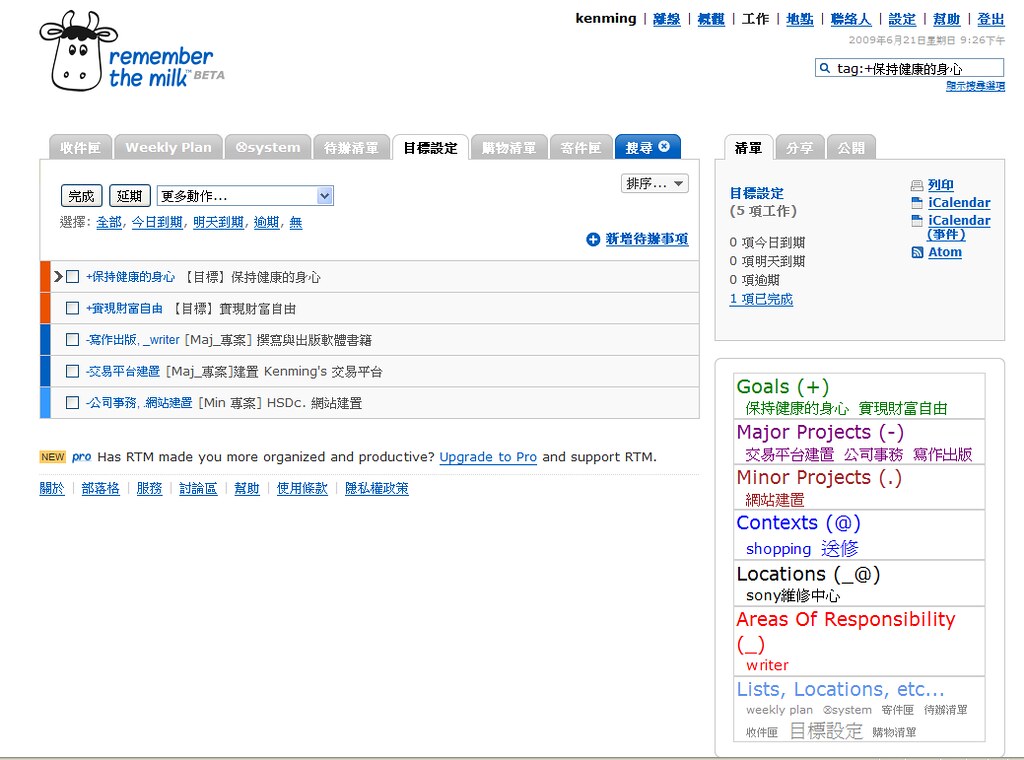Image resolution: width=1024 pixels, height=760 pixels.
Task: Open 聯絡人 in top navigation
Action: (x=850, y=19)
